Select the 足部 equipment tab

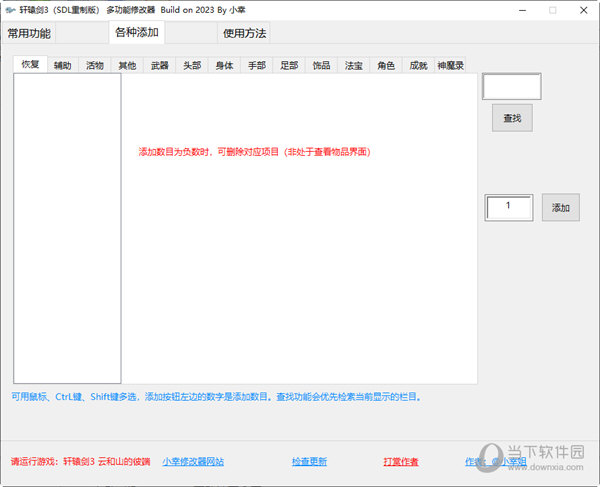(289, 65)
